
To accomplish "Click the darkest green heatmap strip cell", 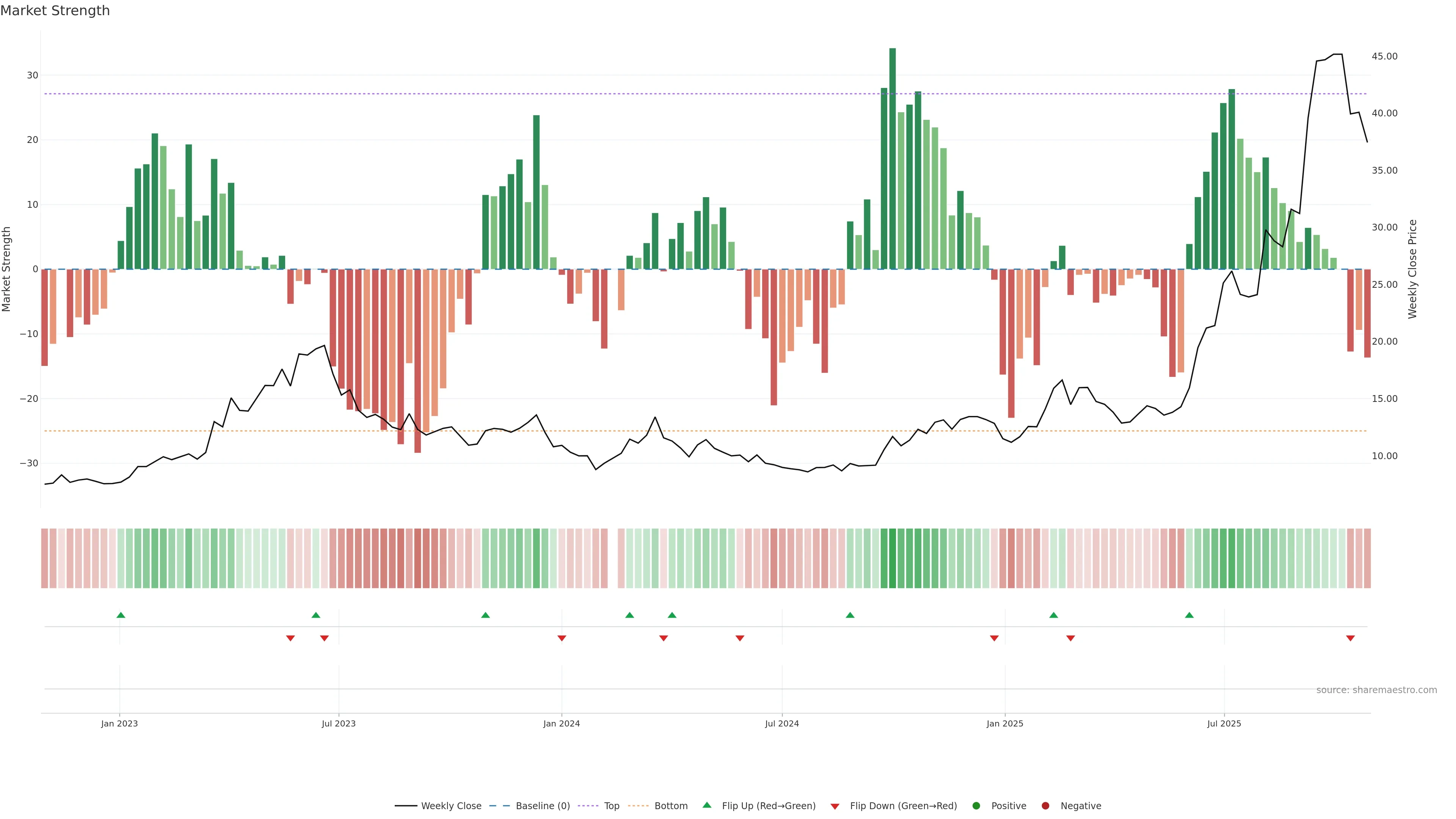I will pyautogui.click(x=893, y=559).
